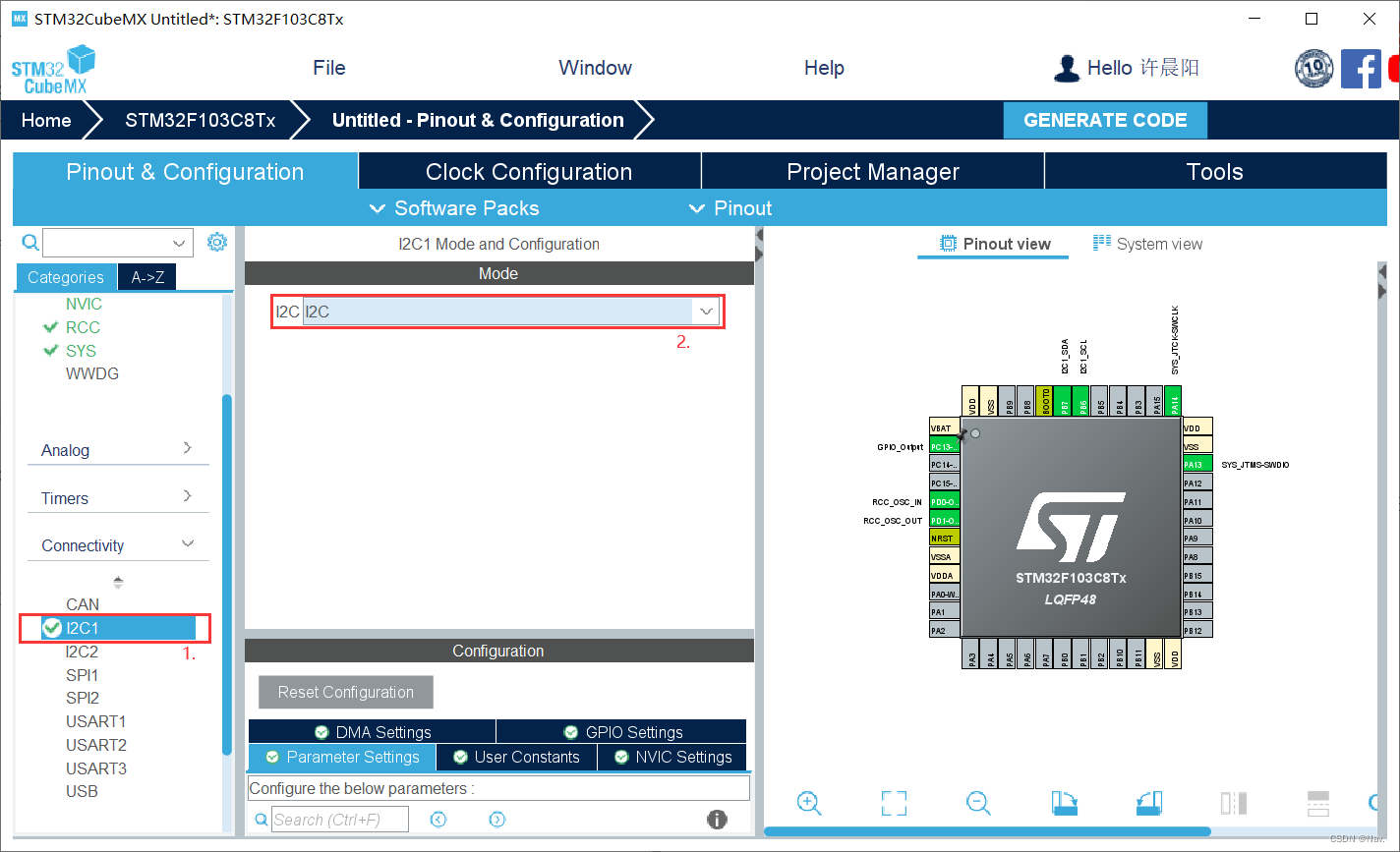Click the search magnifier in categories panel

(30, 242)
